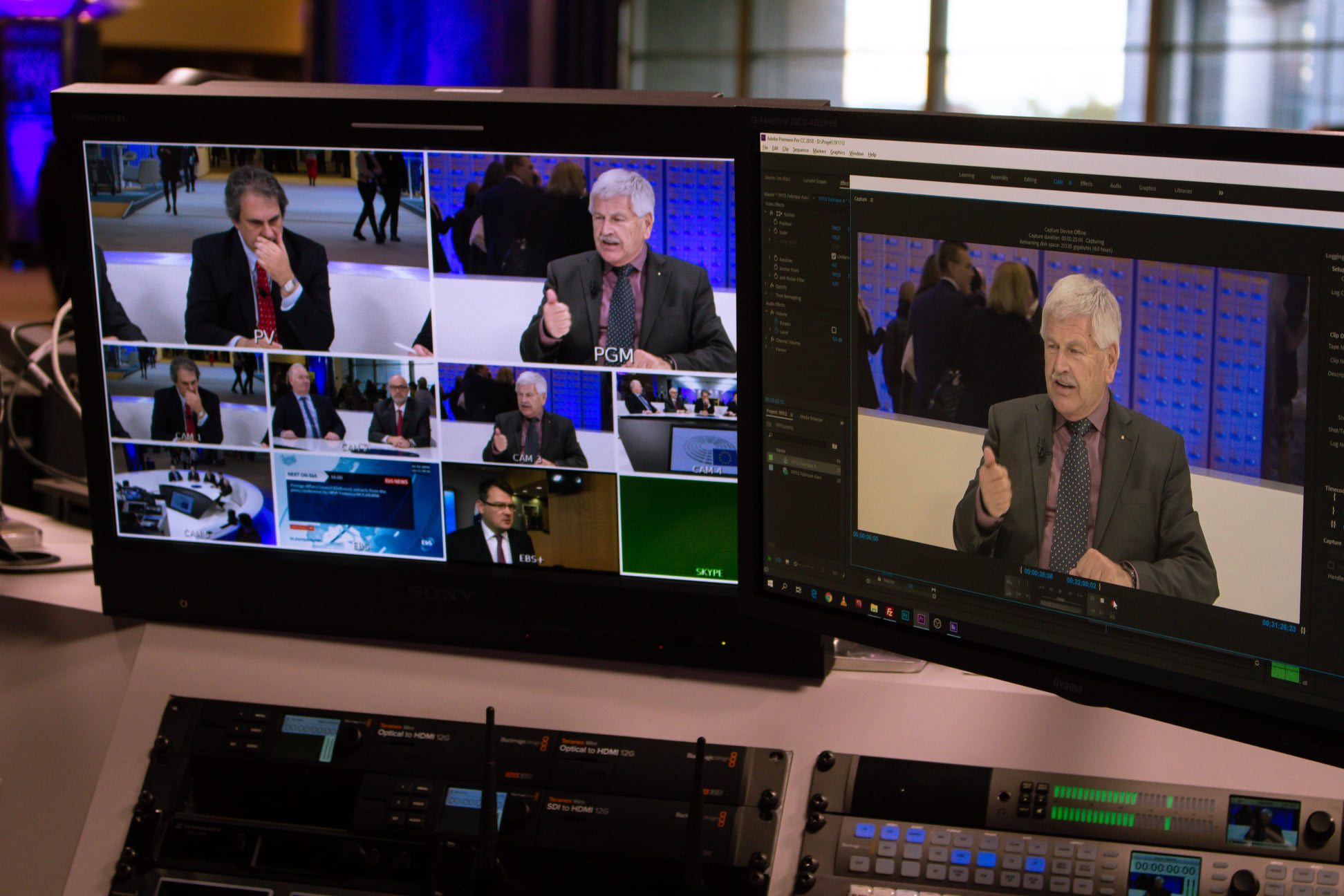Open Windows taskbar search
This screenshot has width=1344, height=896.
click(784, 586)
